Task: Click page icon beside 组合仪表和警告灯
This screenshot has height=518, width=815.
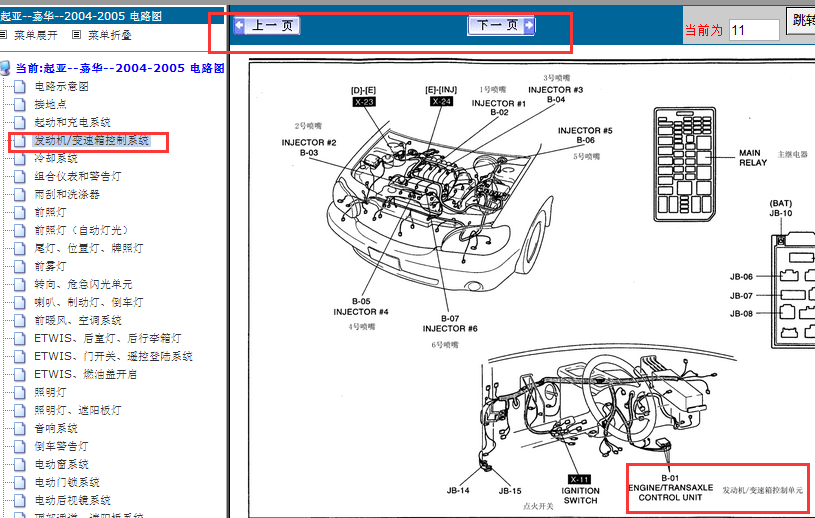Action: coord(20,176)
